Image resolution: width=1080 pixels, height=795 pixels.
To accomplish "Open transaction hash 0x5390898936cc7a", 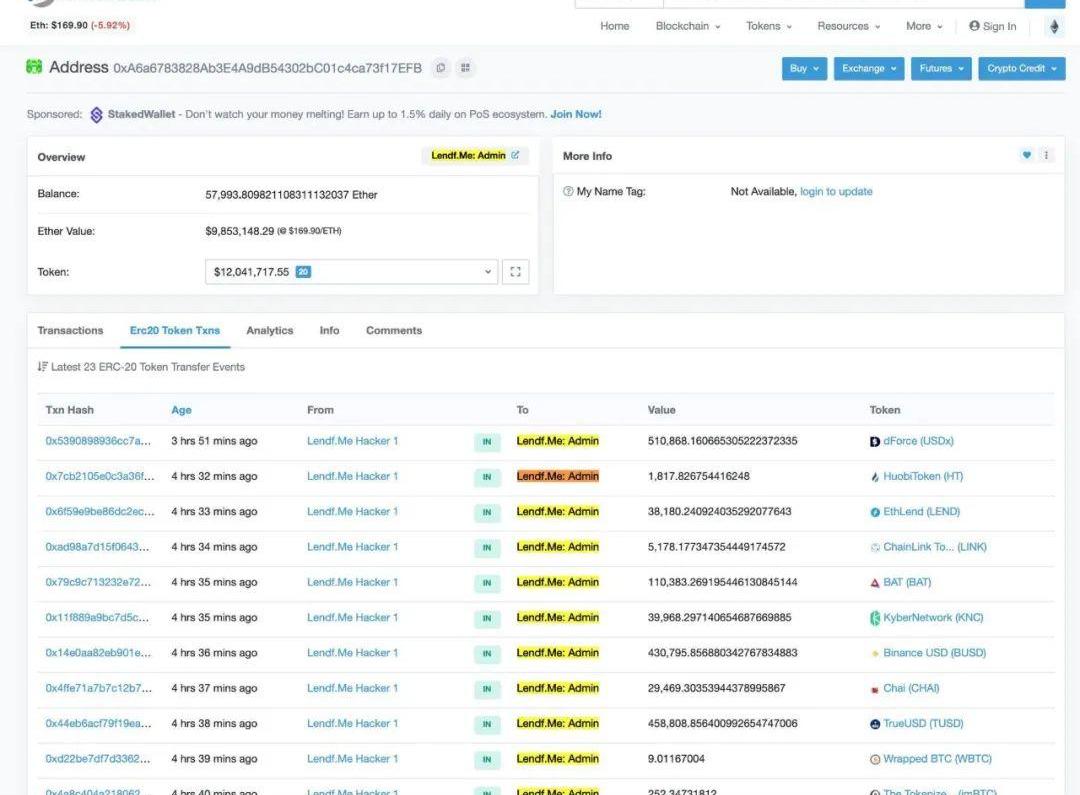I will click(x=98, y=441).
